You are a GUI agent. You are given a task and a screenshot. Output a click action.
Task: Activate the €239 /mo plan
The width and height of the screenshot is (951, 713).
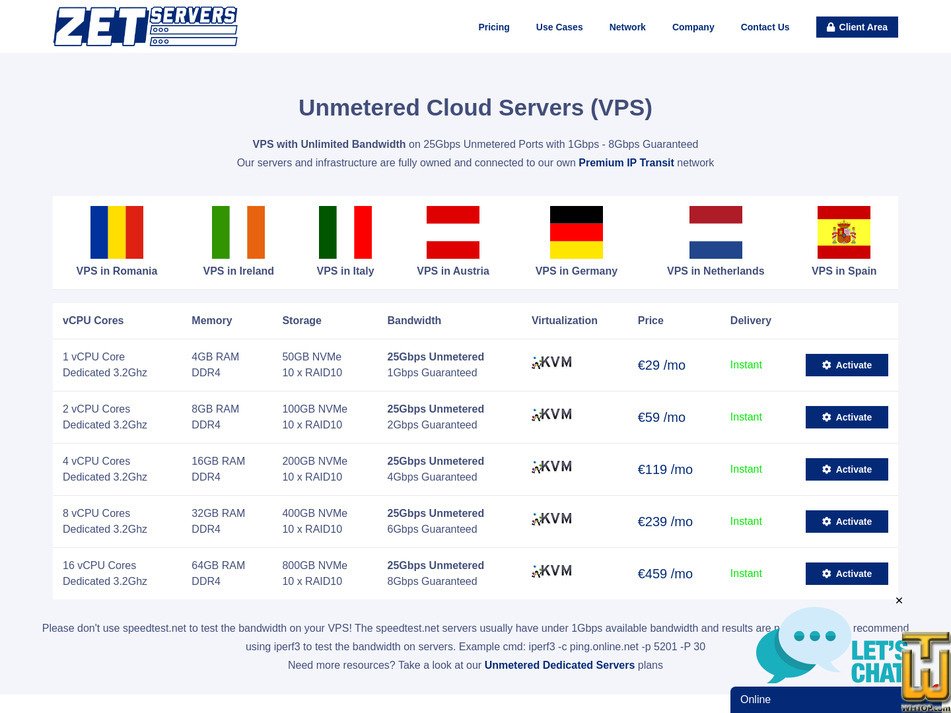[x=846, y=521]
